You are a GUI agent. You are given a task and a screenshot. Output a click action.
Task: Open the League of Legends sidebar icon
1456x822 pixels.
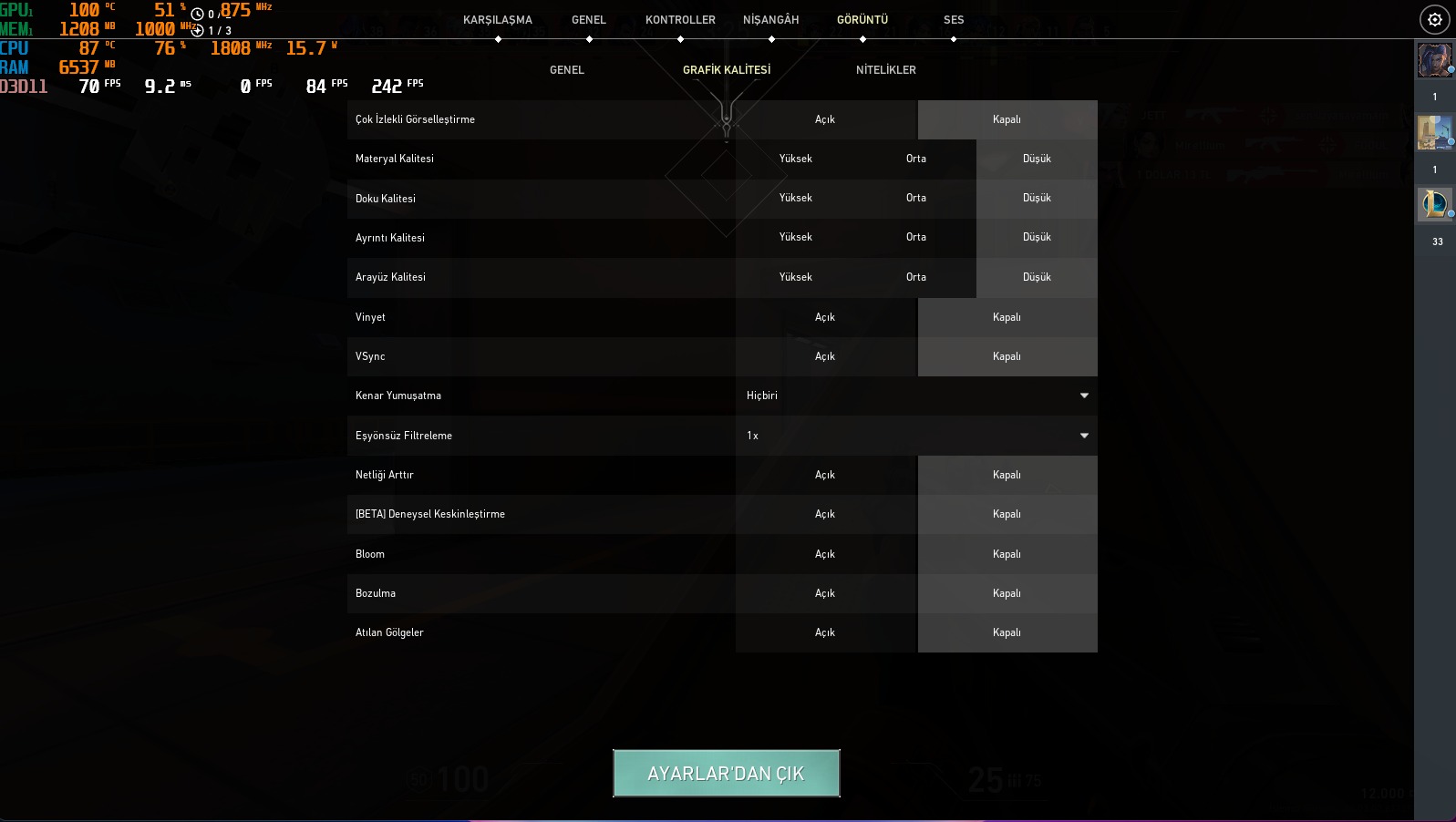(x=1434, y=204)
